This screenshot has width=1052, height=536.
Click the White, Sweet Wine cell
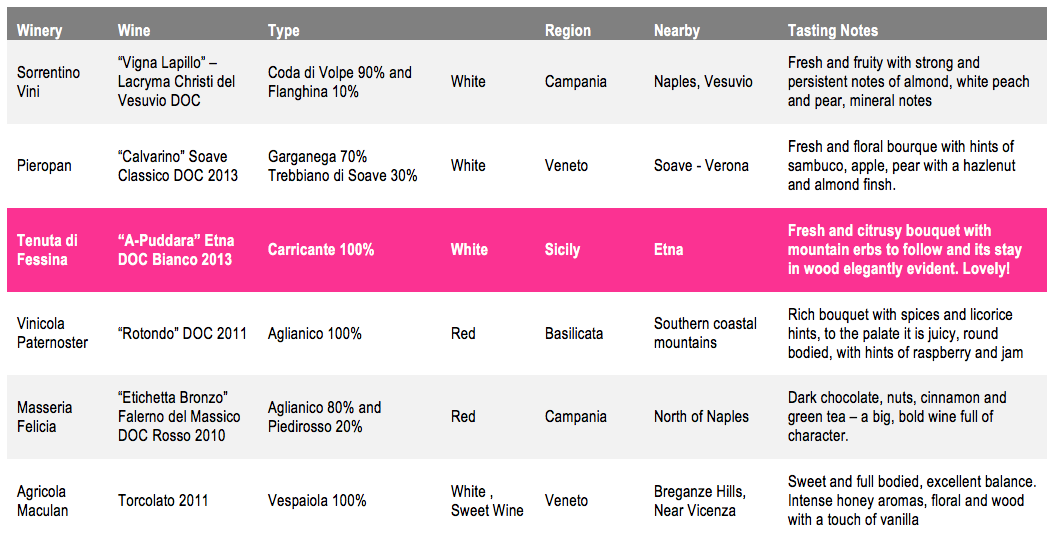[x=487, y=500]
